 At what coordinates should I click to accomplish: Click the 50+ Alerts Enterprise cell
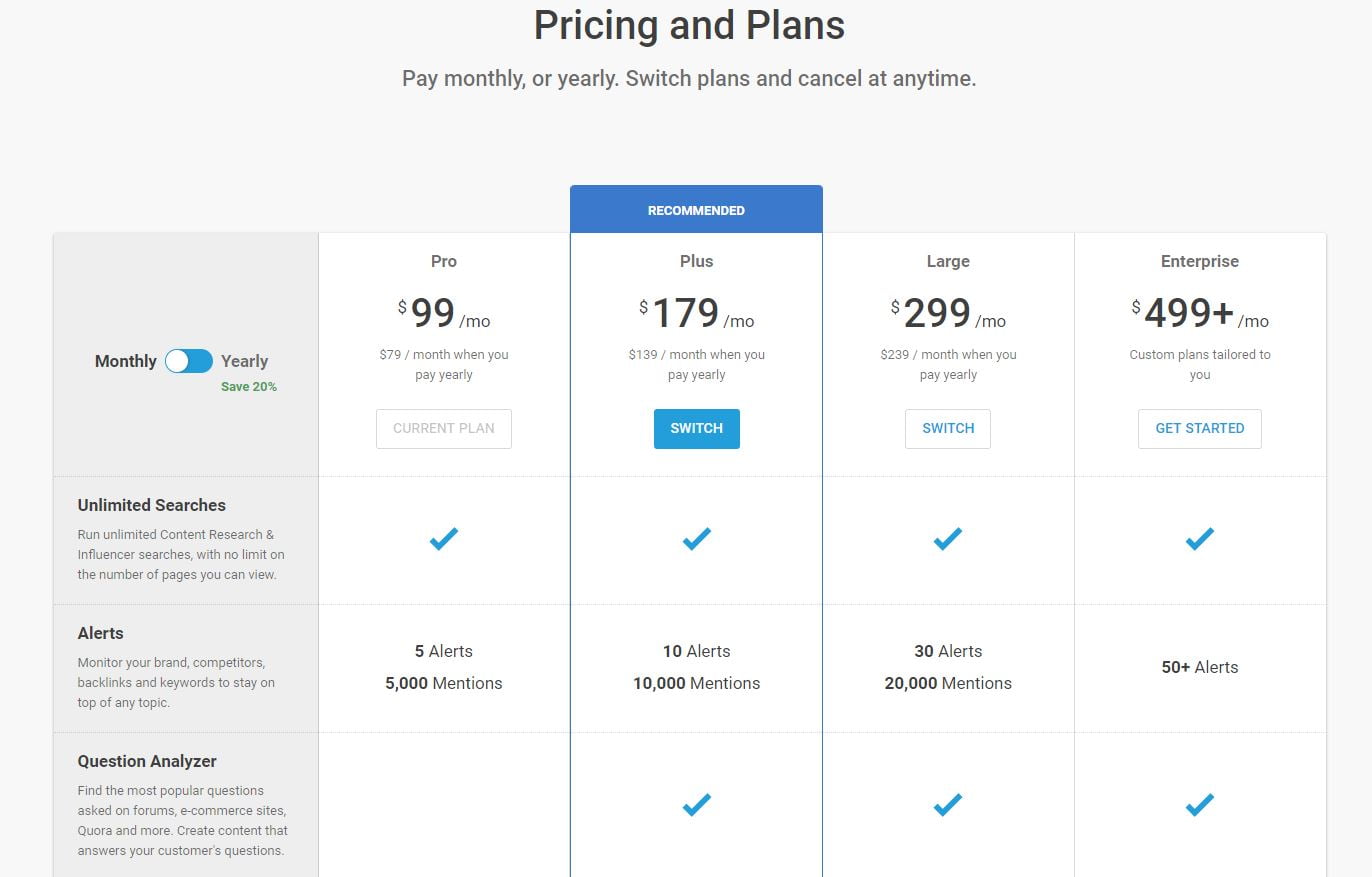(1200, 667)
